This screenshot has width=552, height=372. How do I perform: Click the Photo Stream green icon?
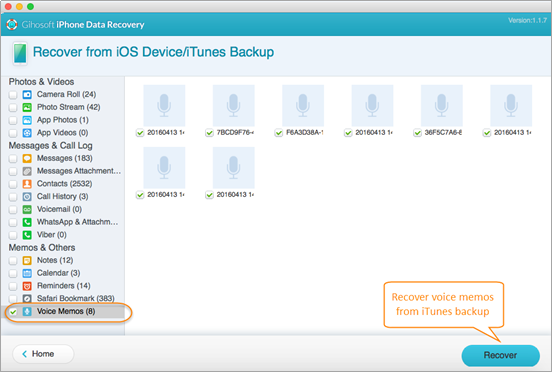(x=27, y=107)
